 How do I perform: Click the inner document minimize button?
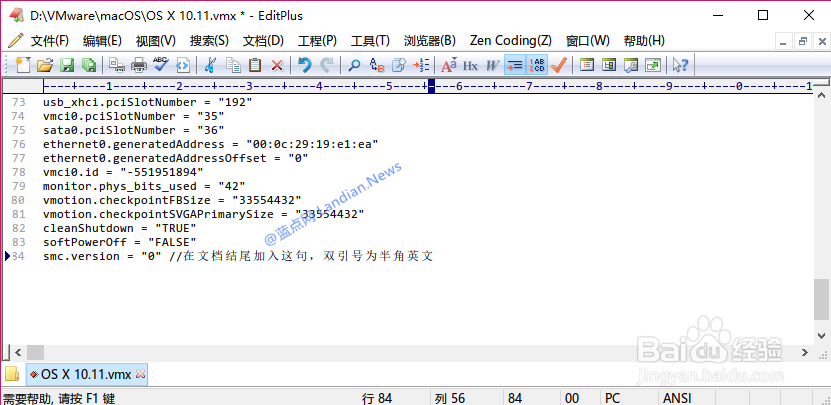tap(785, 41)
